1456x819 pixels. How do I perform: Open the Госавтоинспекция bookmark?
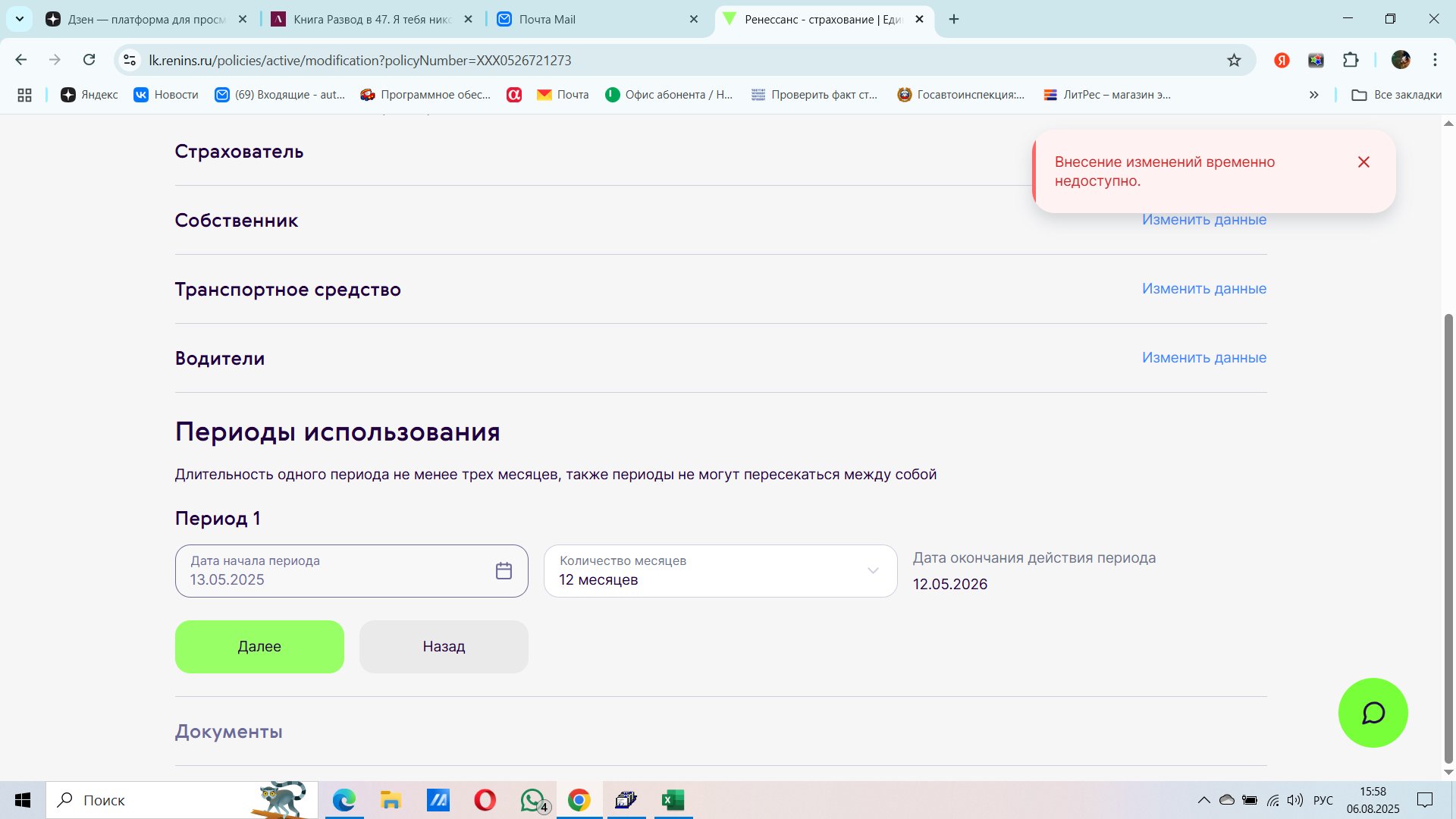960,95
